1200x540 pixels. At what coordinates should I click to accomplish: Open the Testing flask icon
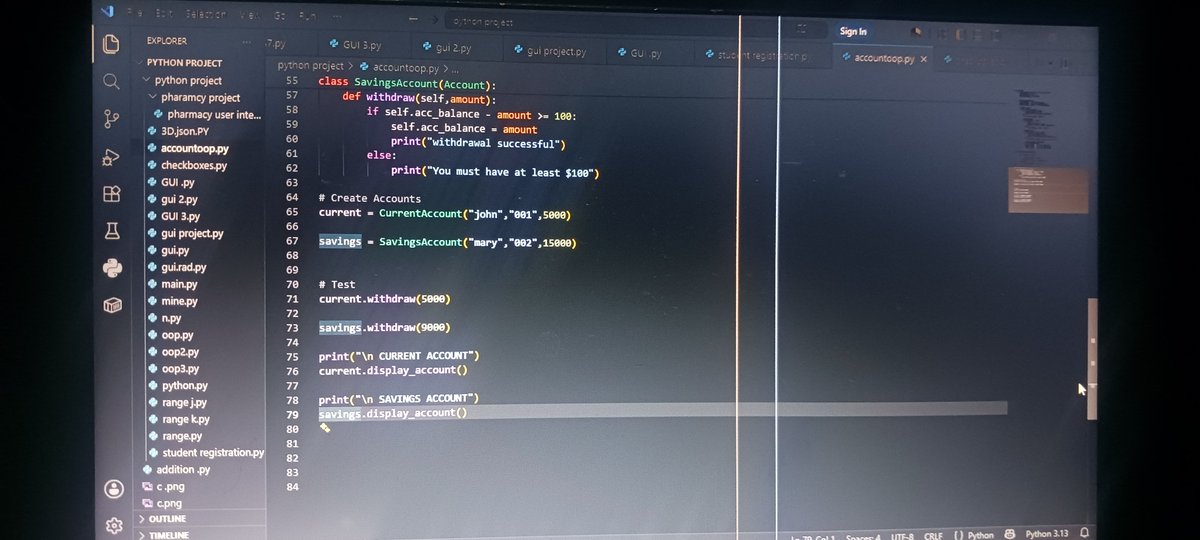(112, 231)
